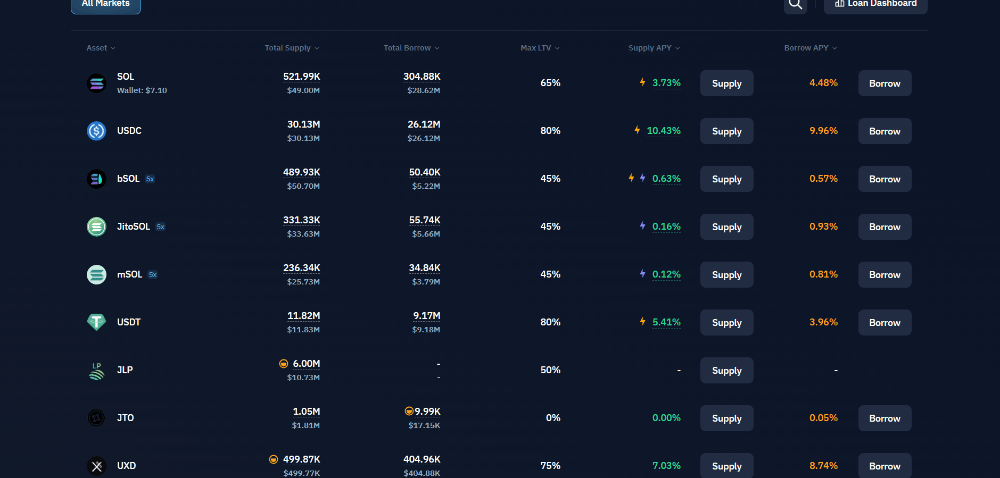The height and width of the screenshot is (478, 1000).
Task: Supply bSOL
Action: (x=726, y=178)
